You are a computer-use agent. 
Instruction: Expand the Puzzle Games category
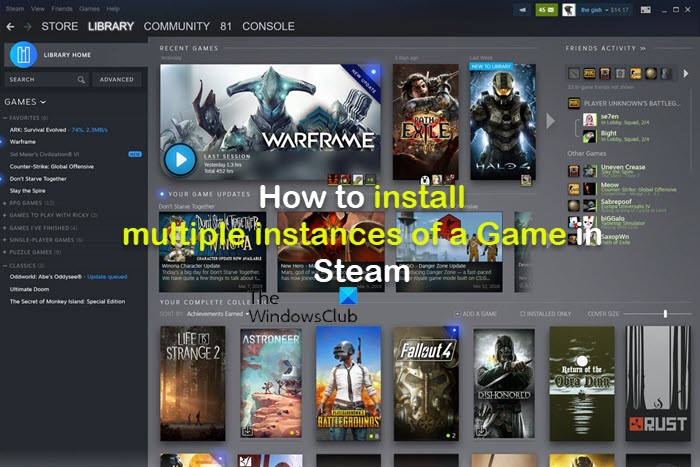point(5,252)
